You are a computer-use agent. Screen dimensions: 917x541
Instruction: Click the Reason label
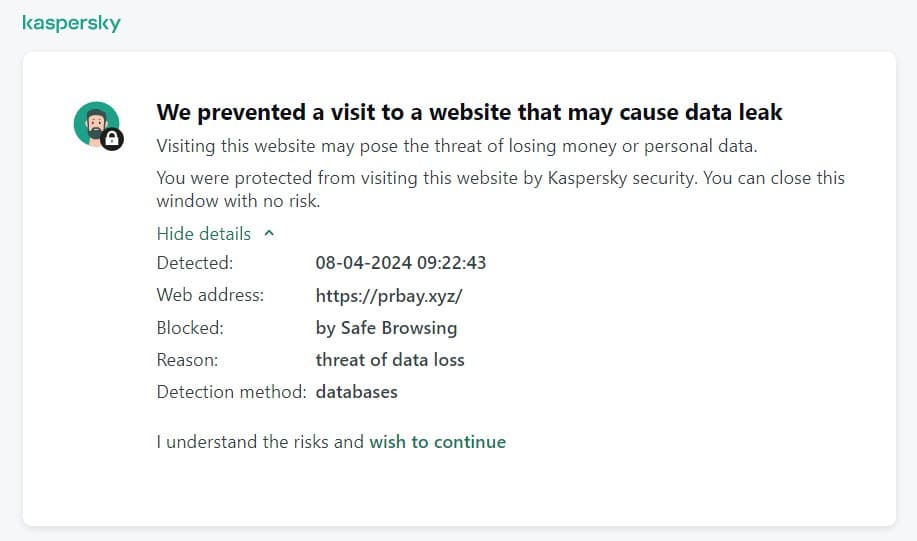click(x=187, y=360)
